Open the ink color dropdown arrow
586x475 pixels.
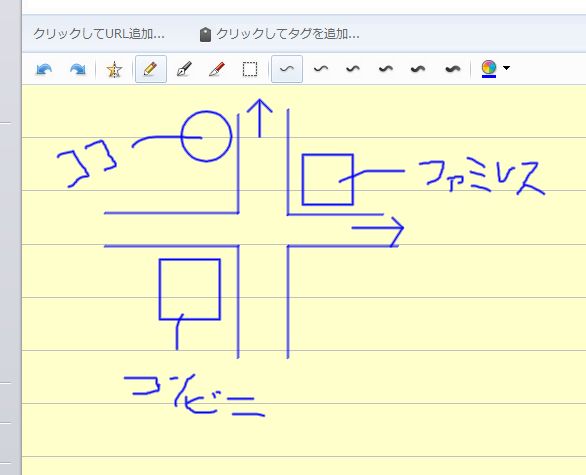point(506,68)
